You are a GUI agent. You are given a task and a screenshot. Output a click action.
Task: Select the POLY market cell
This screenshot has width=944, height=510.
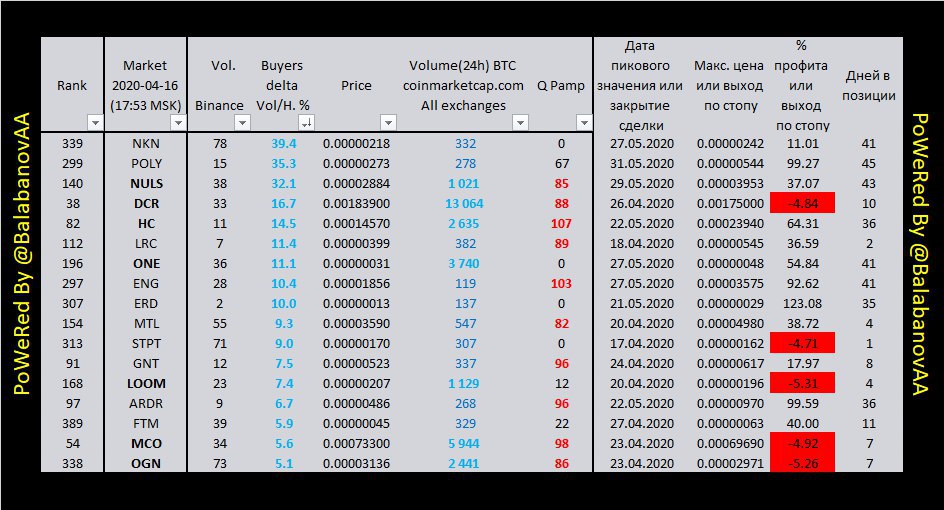pos(146,164)
